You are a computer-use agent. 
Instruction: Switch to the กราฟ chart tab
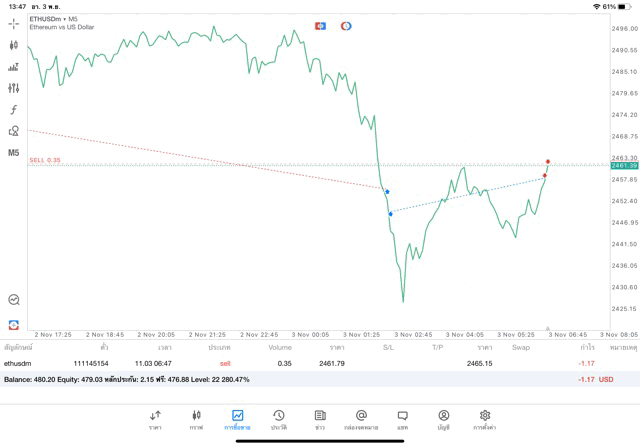tap(196, 419)
